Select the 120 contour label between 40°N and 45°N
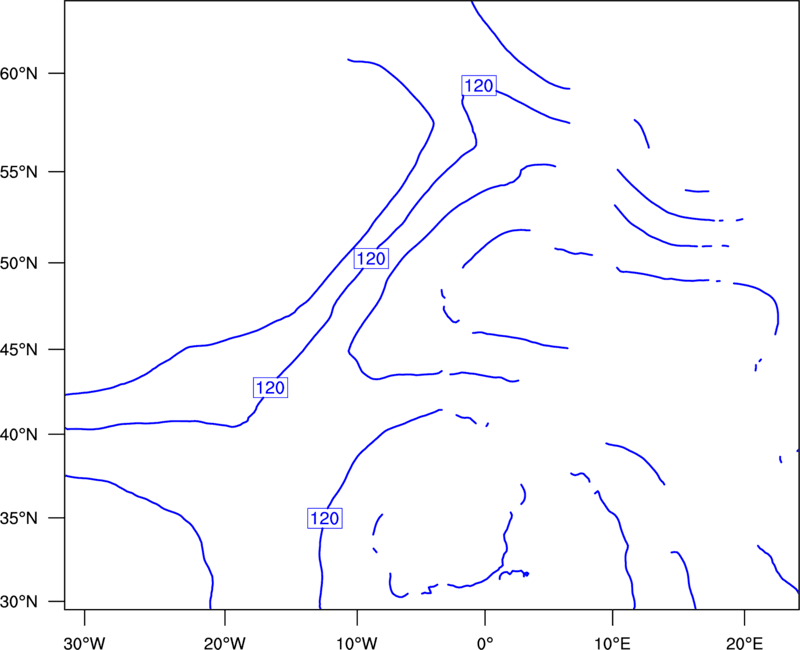 pos(270,388)
